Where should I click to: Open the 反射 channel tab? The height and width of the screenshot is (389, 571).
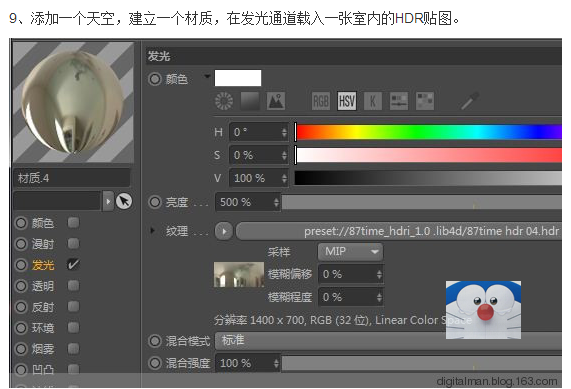(x=43, y=307)
